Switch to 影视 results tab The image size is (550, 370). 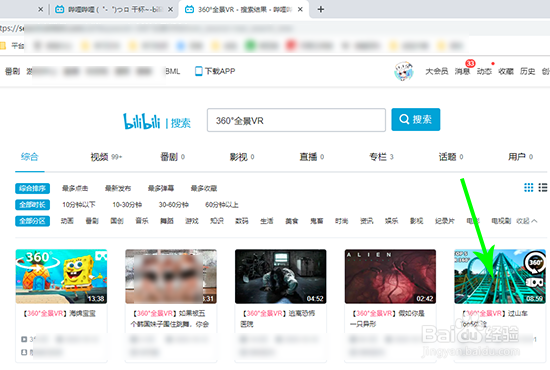point(242,157)
